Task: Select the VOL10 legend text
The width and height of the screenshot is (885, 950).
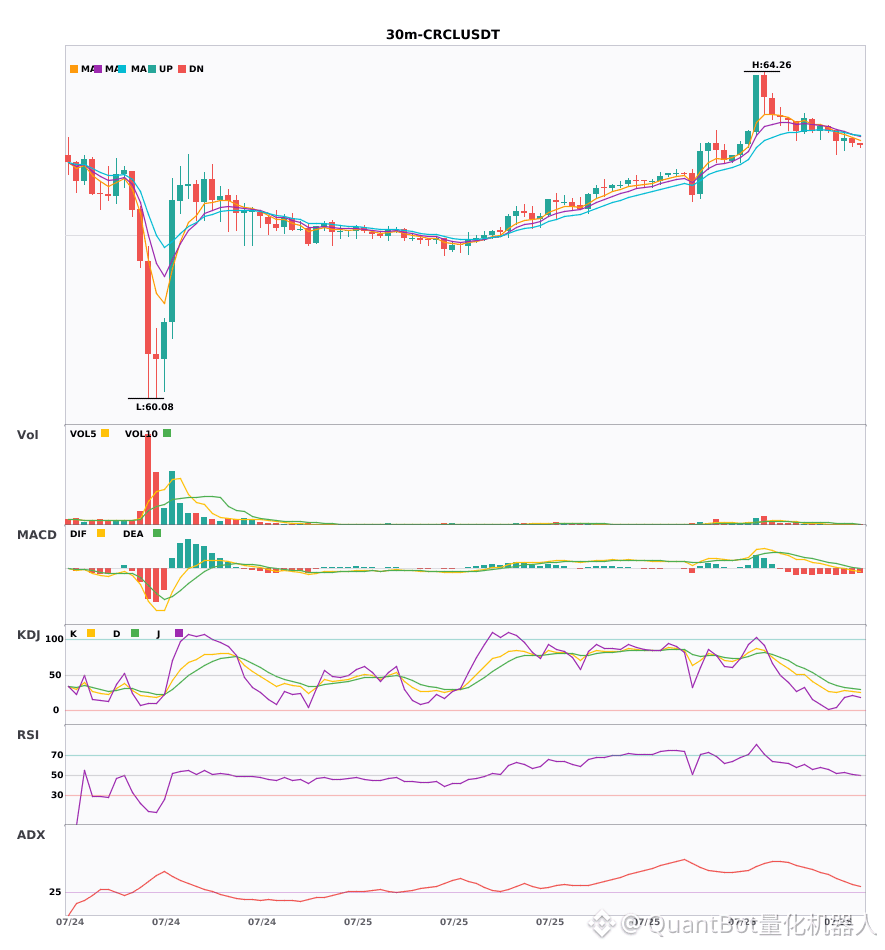Action: click(141, 434)
